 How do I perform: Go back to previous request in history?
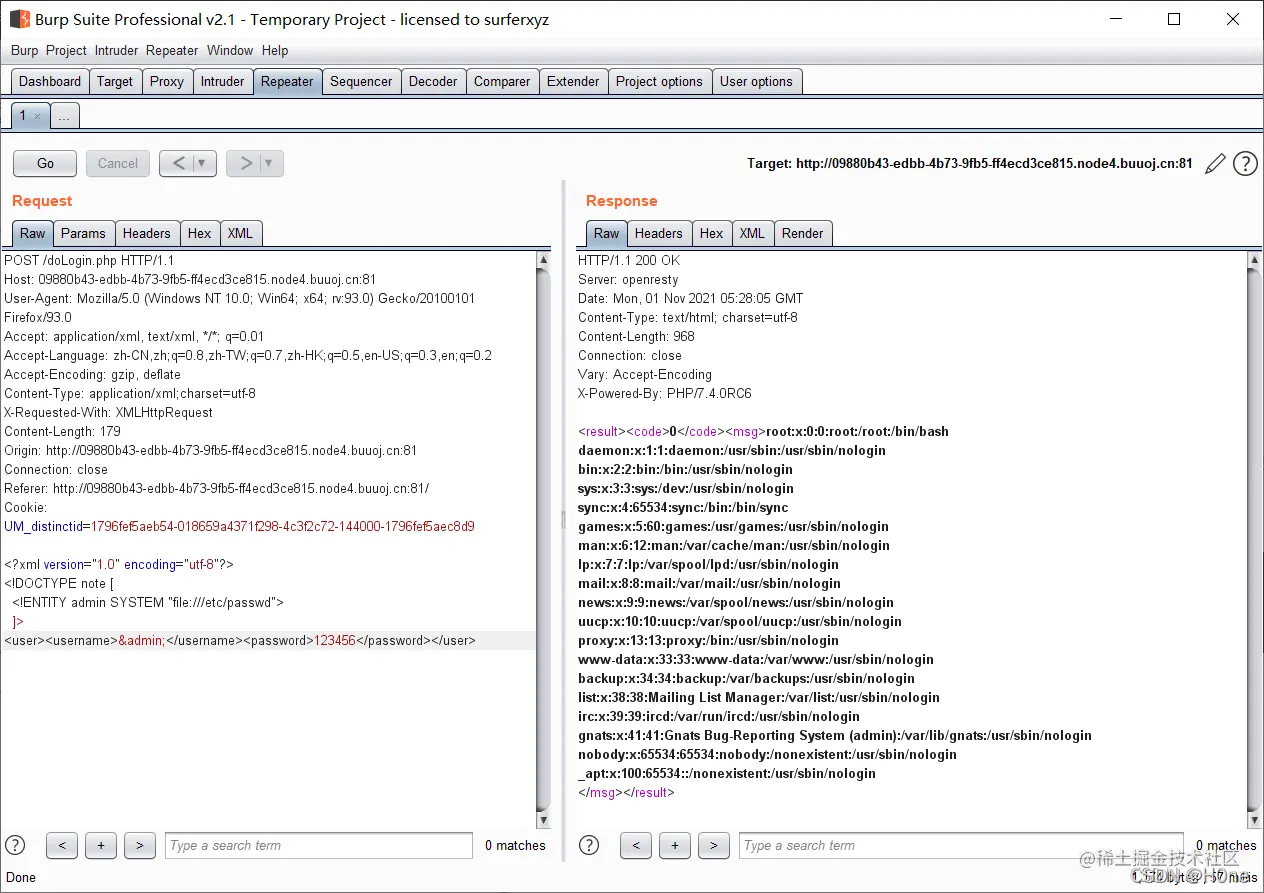pos(177,164)
